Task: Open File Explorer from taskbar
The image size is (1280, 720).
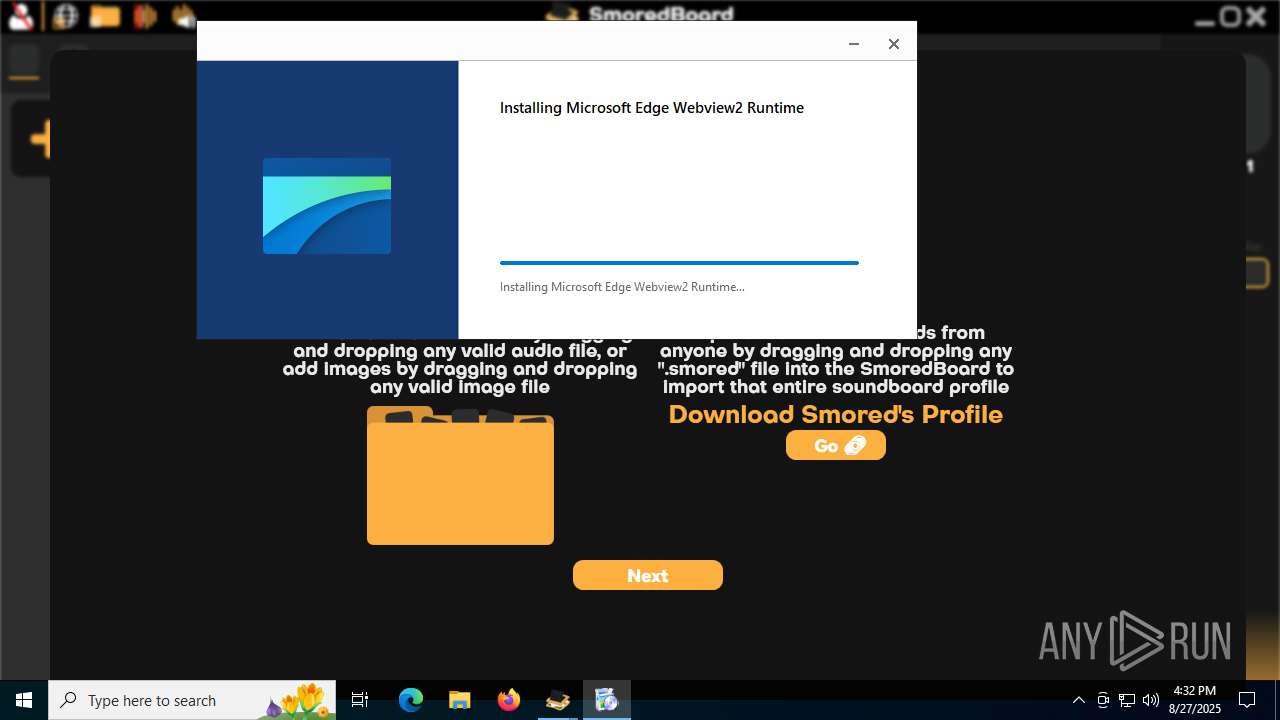Action: point(459,700)
